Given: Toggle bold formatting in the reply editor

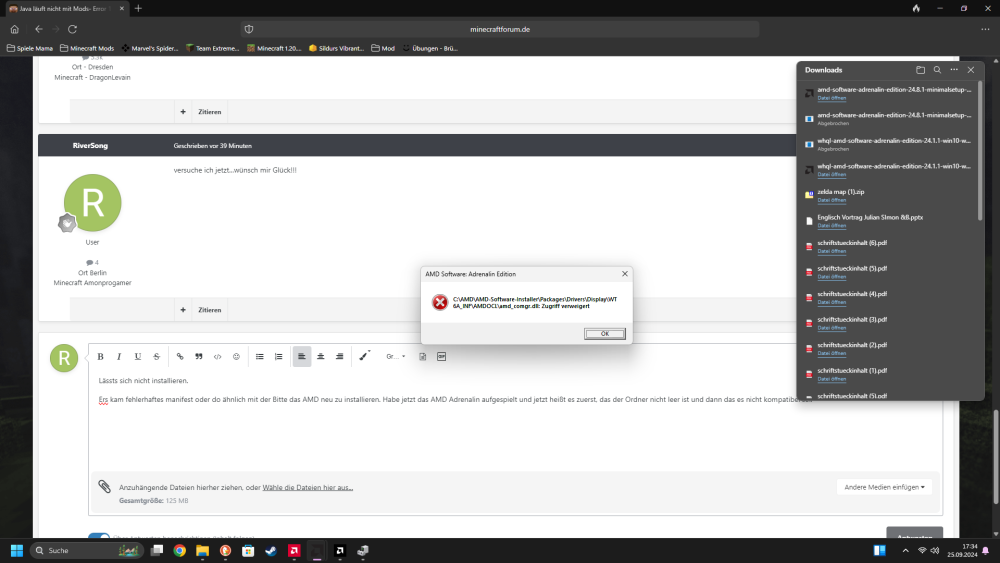Looking at the screenshot, I should [x=100, y=356].
